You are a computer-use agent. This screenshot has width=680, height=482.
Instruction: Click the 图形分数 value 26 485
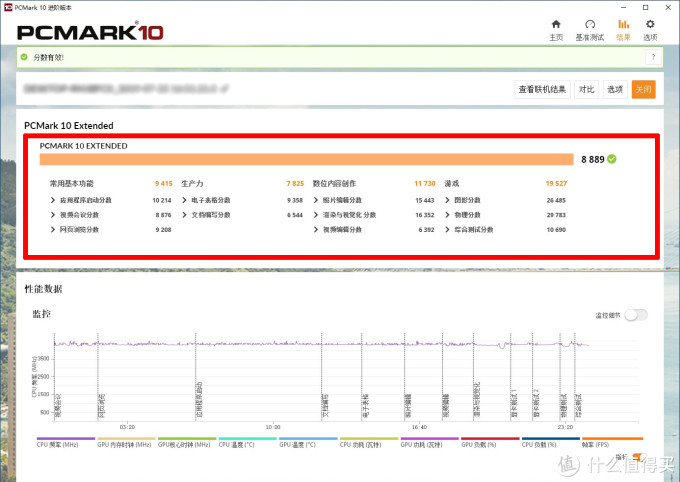[x=556, y=200]
